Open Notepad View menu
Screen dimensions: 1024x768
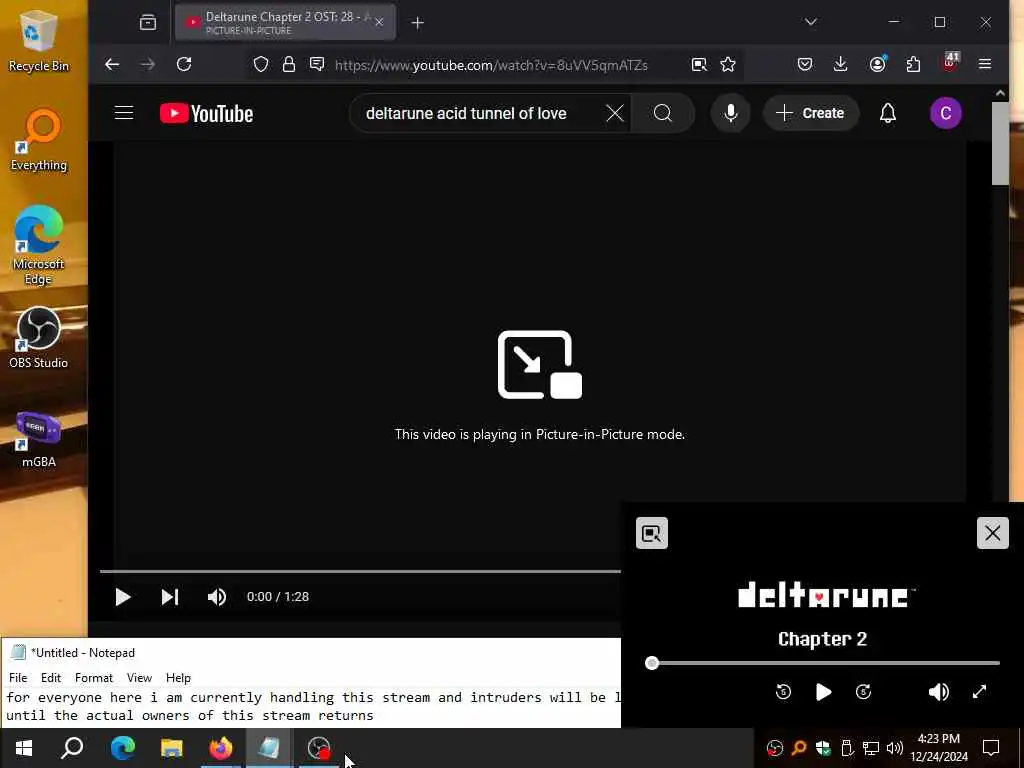point(139,678)
